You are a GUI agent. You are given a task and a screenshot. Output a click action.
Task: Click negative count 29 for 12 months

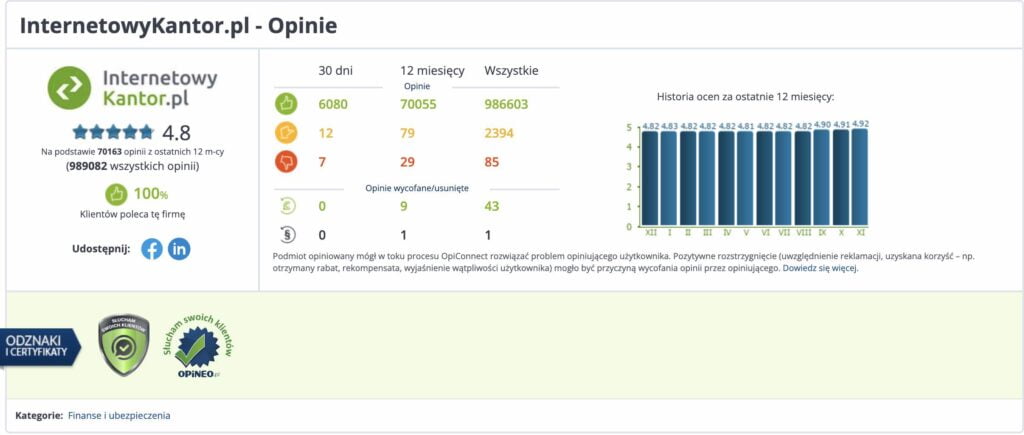[x=408, y=162]
